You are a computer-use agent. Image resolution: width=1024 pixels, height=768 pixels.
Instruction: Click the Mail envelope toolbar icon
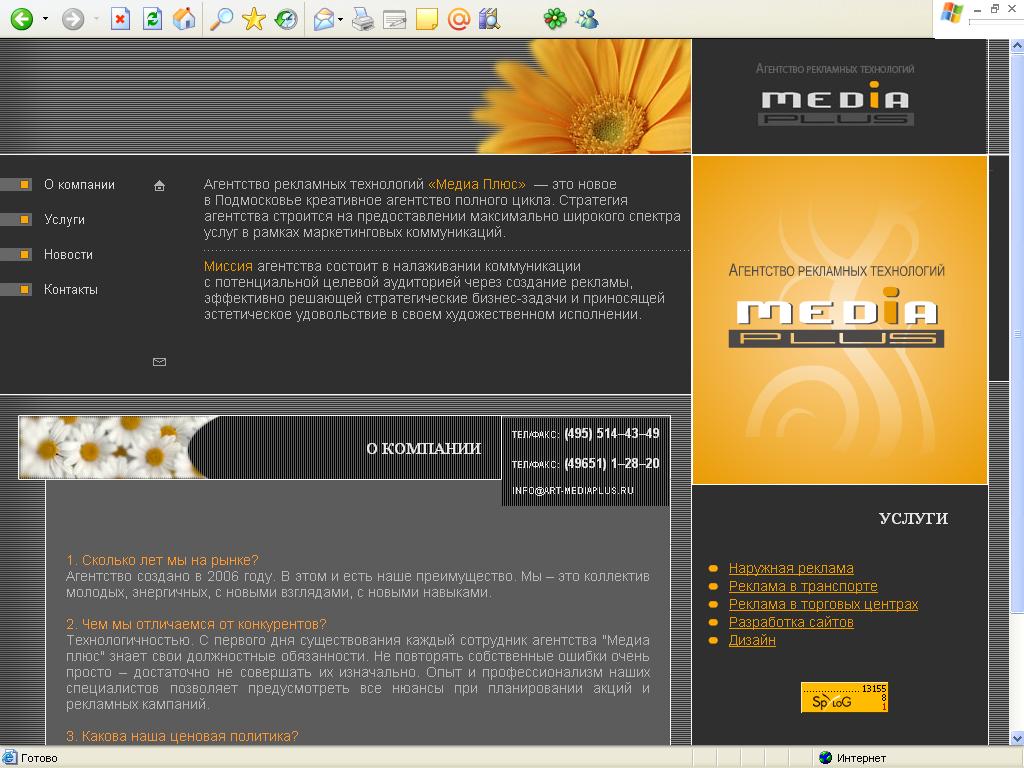pyautogui.click(x=324, y=20)
